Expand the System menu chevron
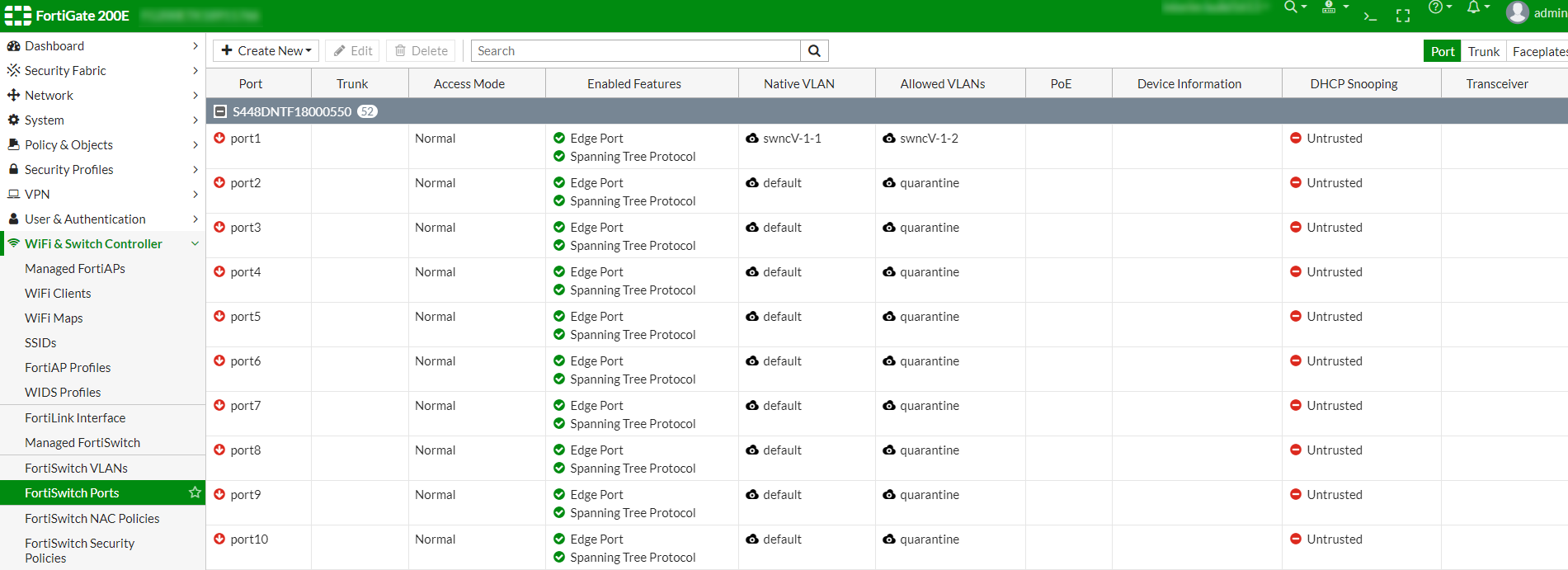Viewport: 1568px width, 570px height. [195, 120]
